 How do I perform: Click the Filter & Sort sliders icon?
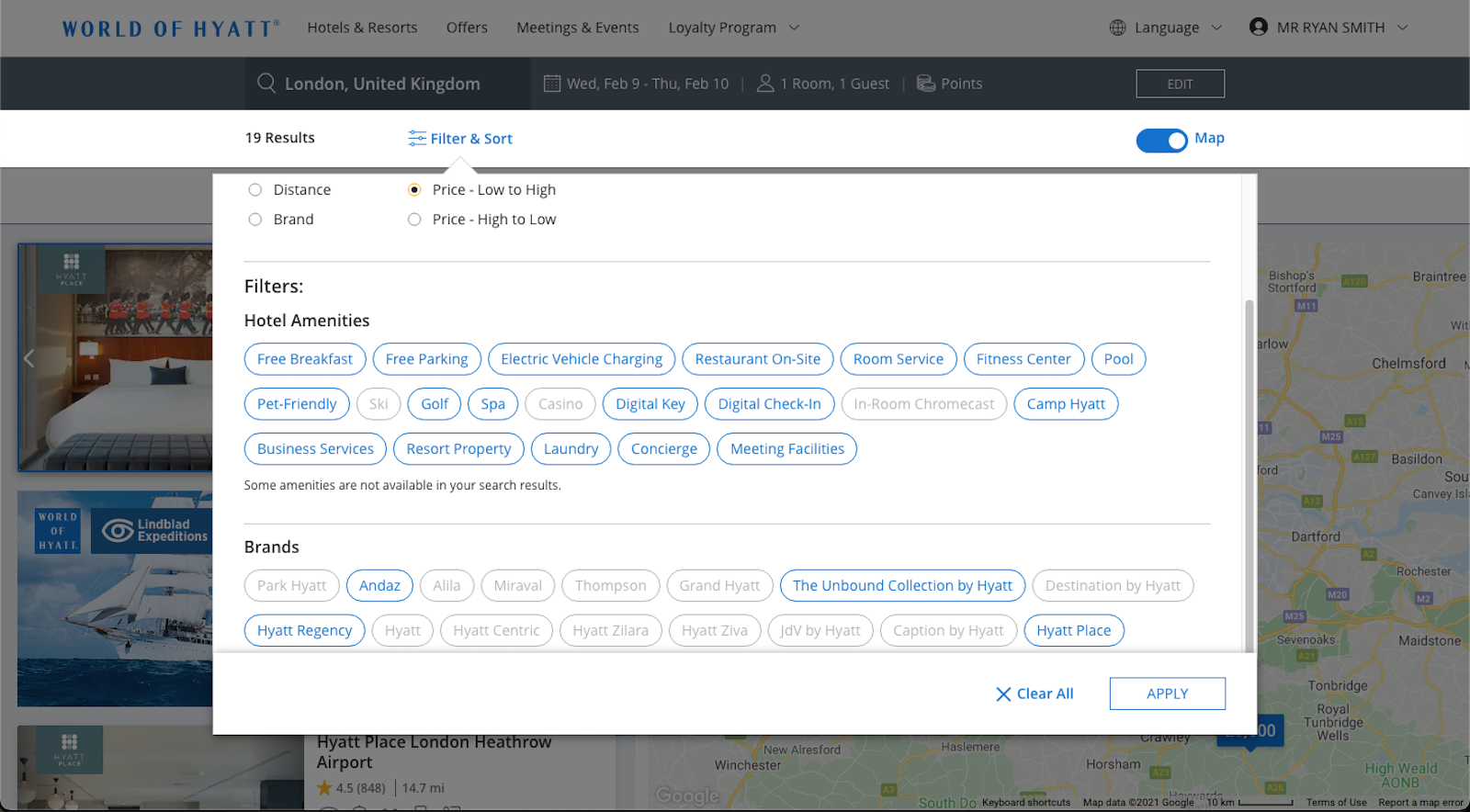pyautogui.click(x=417, y=139)
